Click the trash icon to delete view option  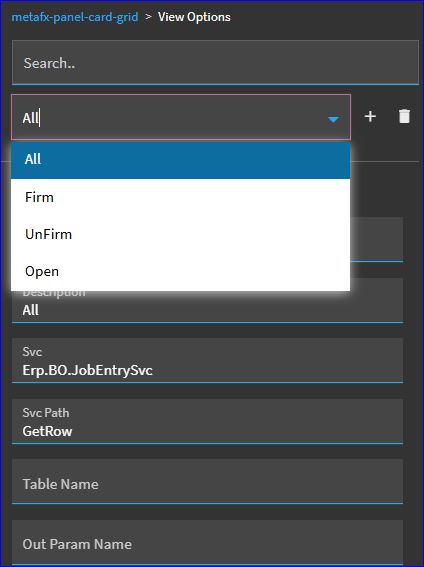pos(404,116)
